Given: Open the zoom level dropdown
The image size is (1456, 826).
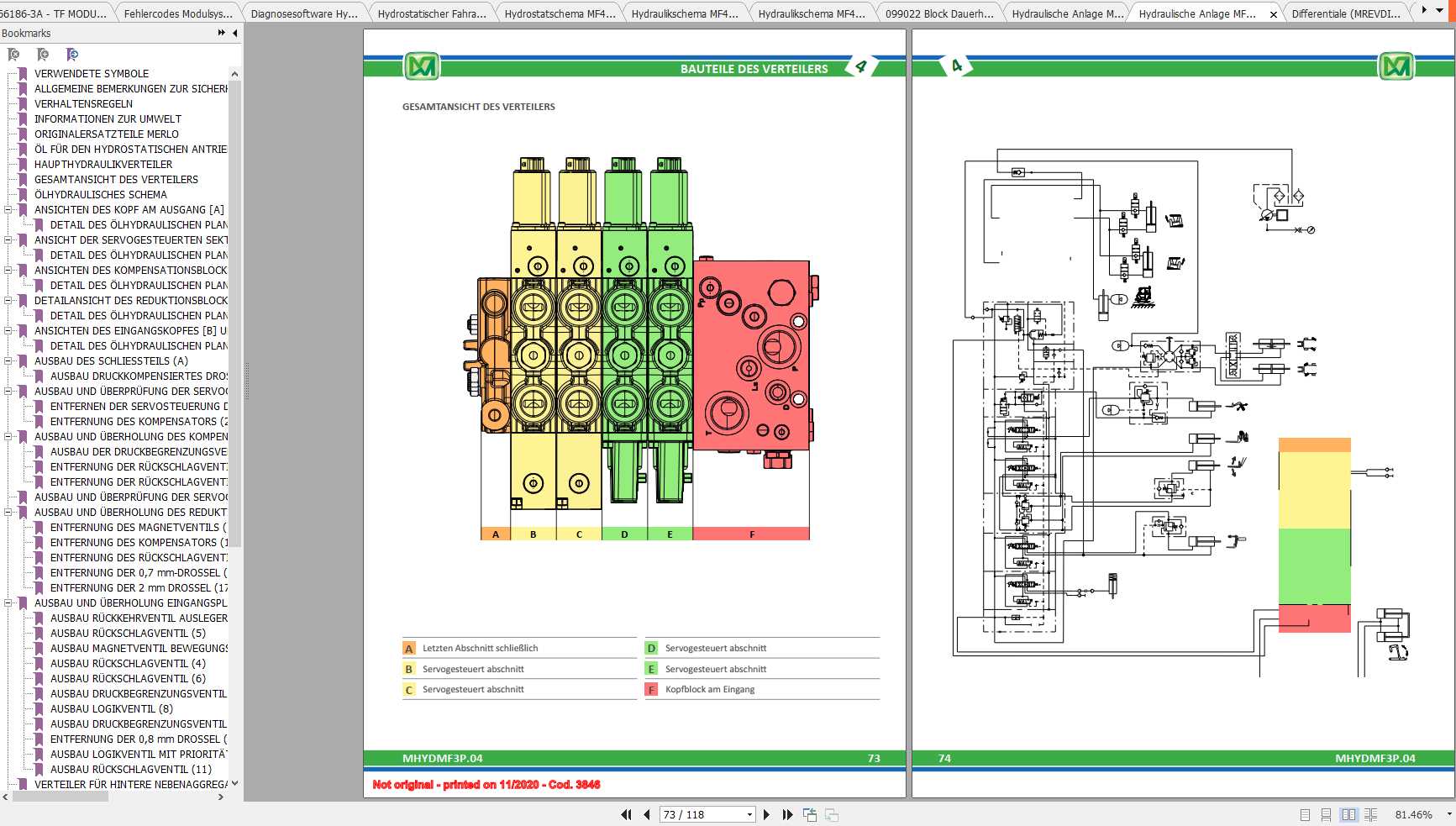Looking at the screenshot, I should (1448, 814).
